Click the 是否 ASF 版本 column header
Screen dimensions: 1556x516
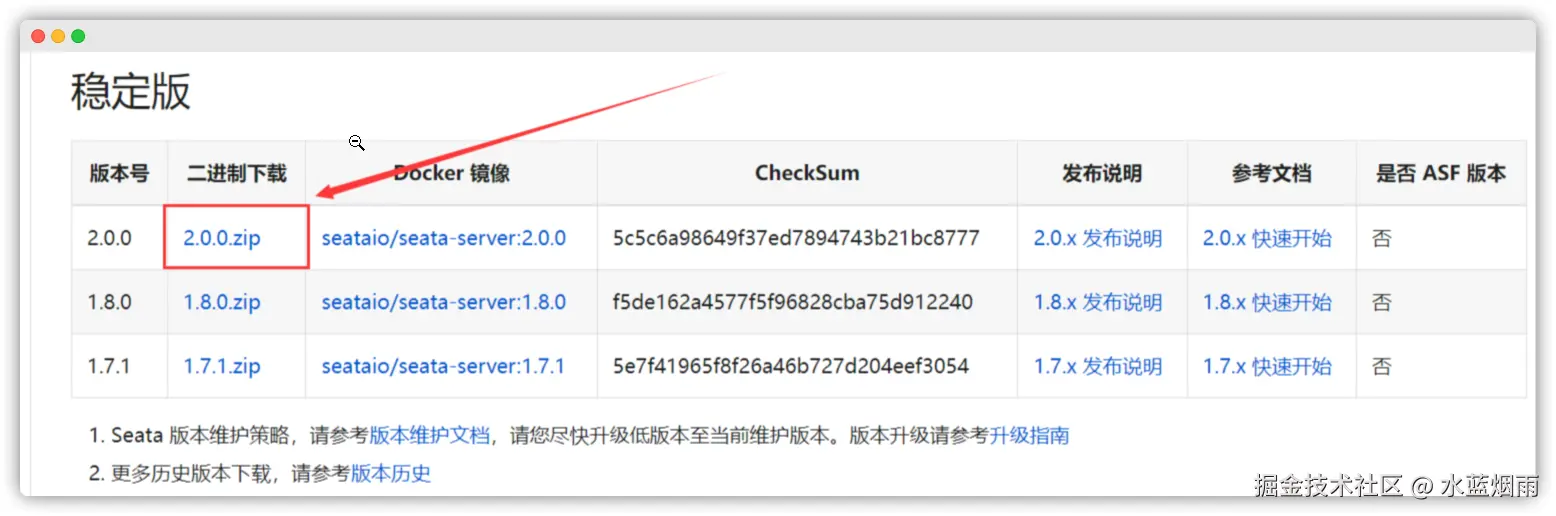1441,173
